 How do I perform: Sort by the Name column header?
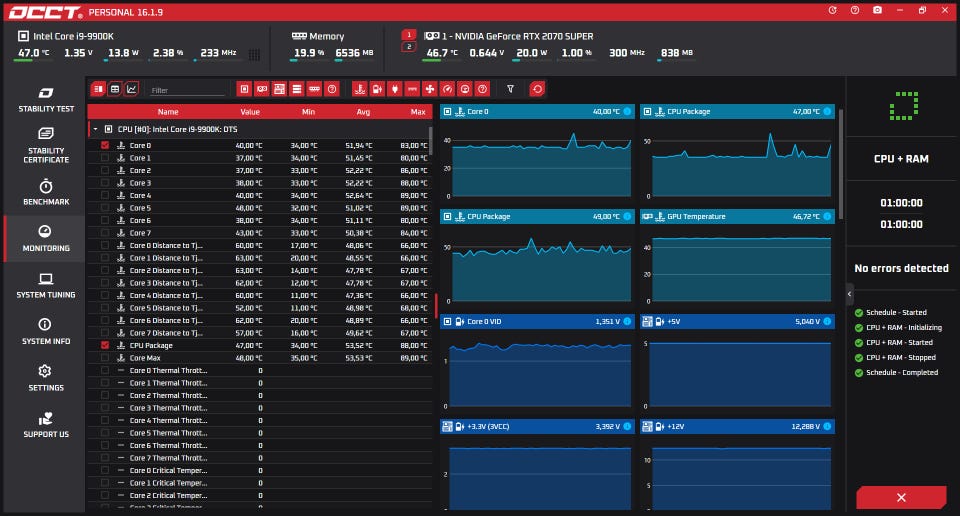point(168,112)
